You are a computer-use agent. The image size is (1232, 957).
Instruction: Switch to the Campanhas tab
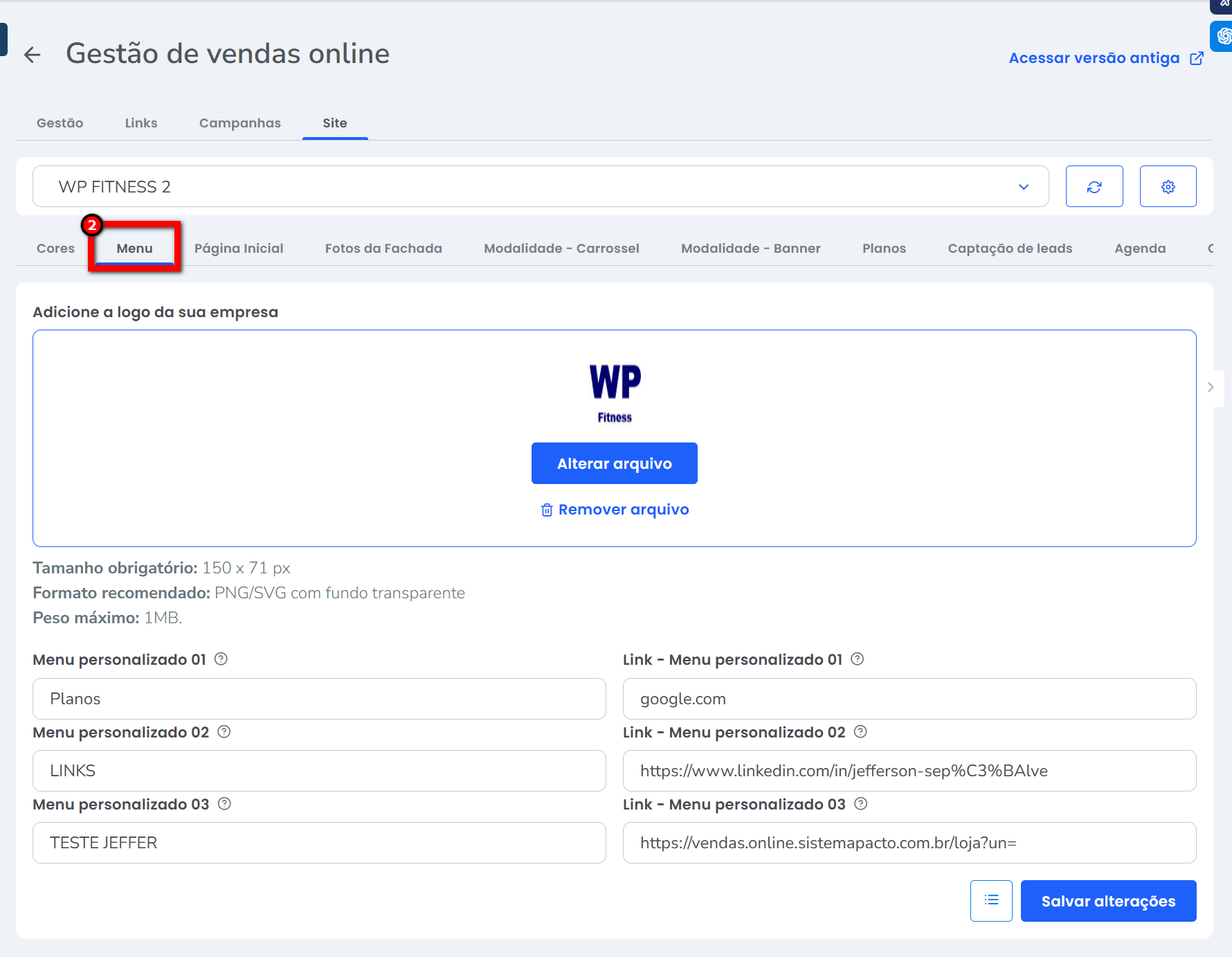click(239, 123)
